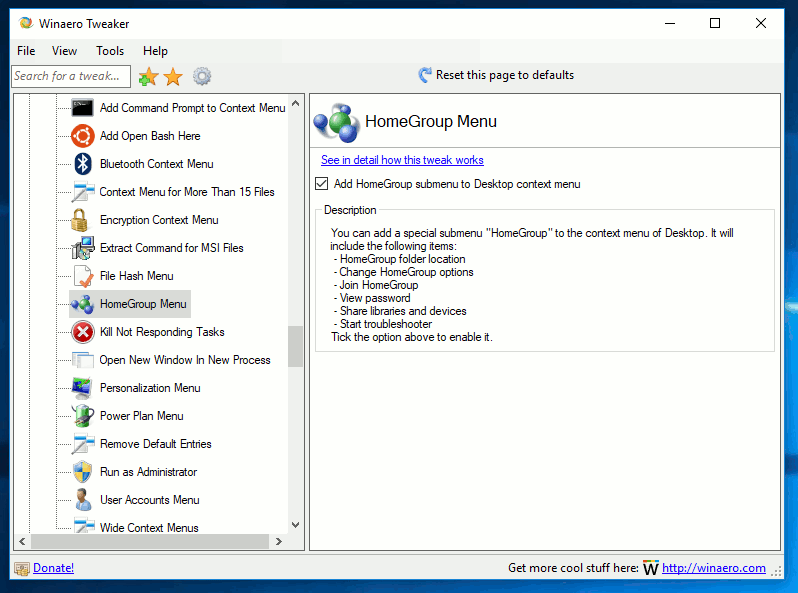Click the Kill Not Responding Tasks red icon
The width and height of the screenshot is (798, 593).
click(83, 332)
